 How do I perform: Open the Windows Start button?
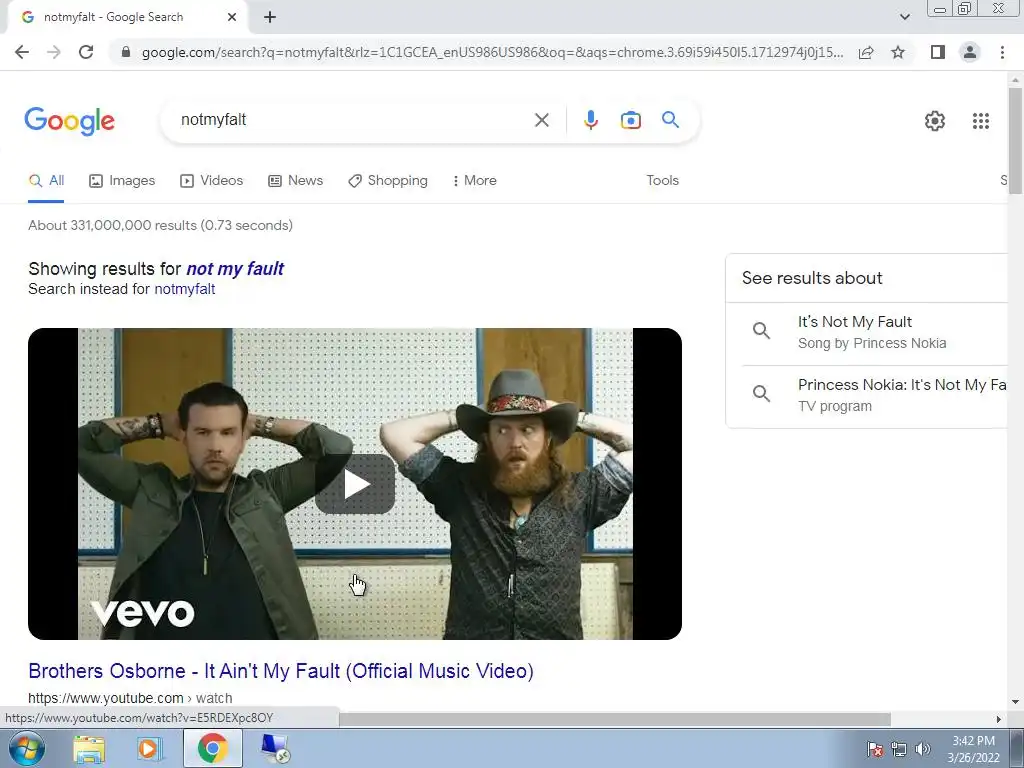tap(27, 748)
